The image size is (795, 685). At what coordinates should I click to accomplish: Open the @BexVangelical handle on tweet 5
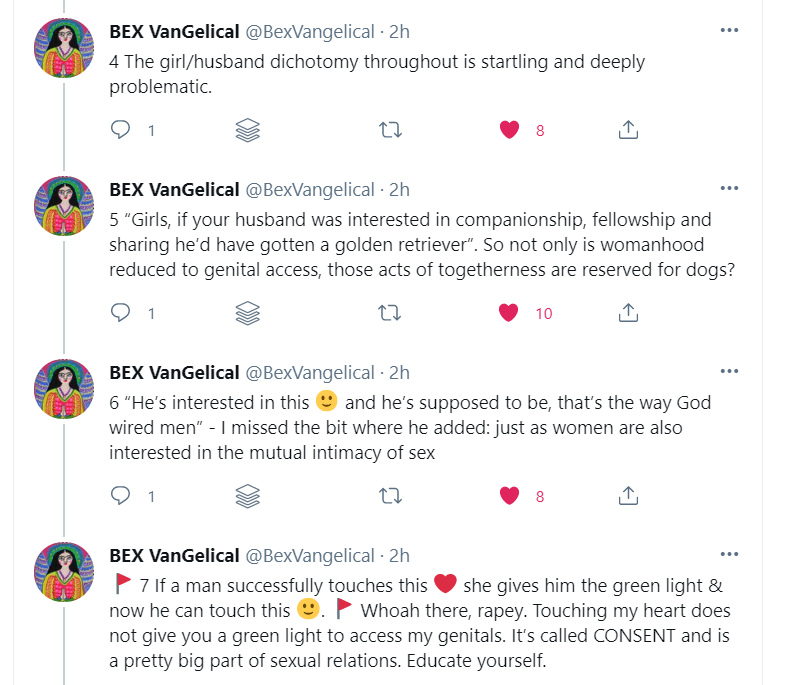[309, 189]
